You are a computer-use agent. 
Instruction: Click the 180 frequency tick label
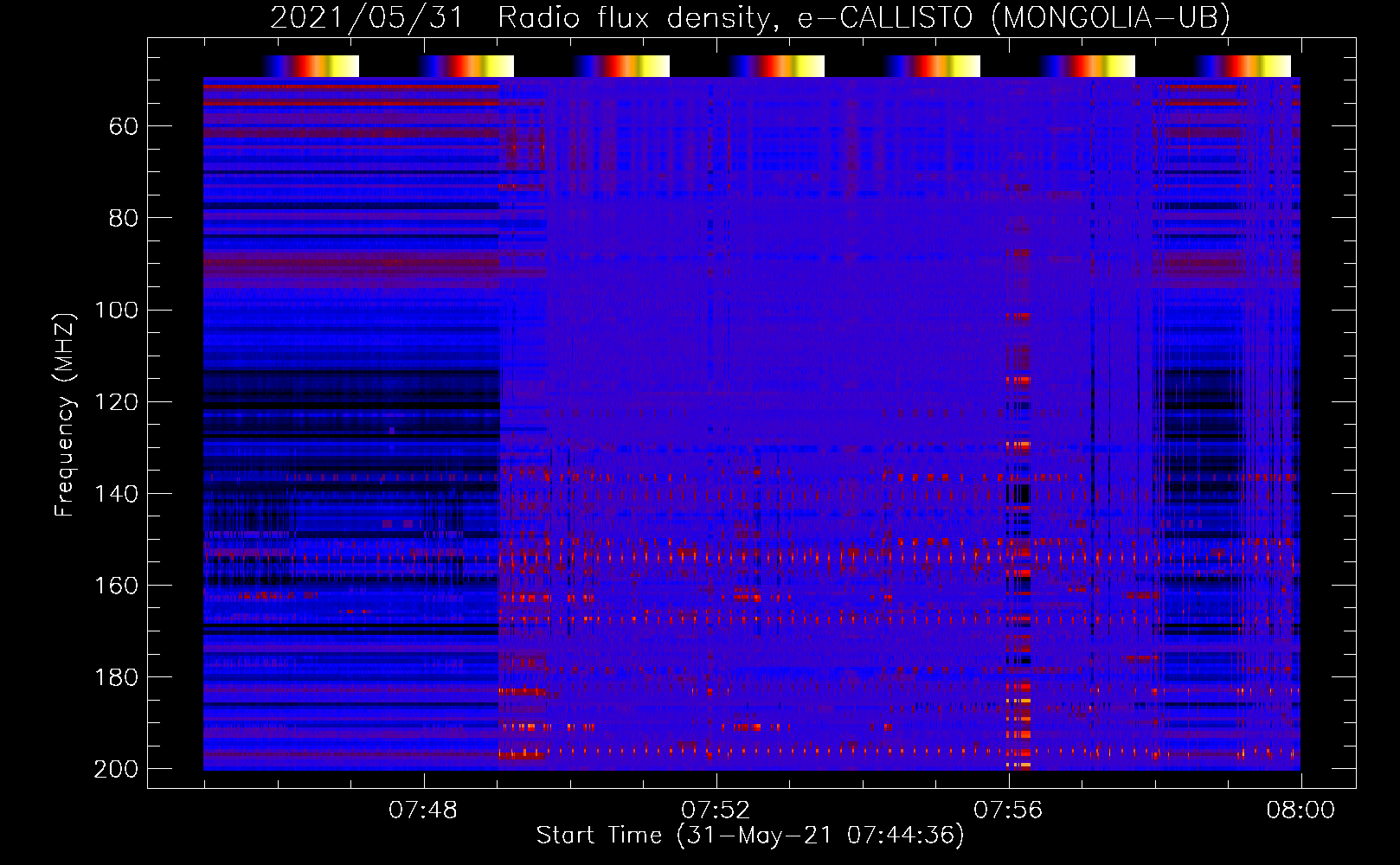116,676
